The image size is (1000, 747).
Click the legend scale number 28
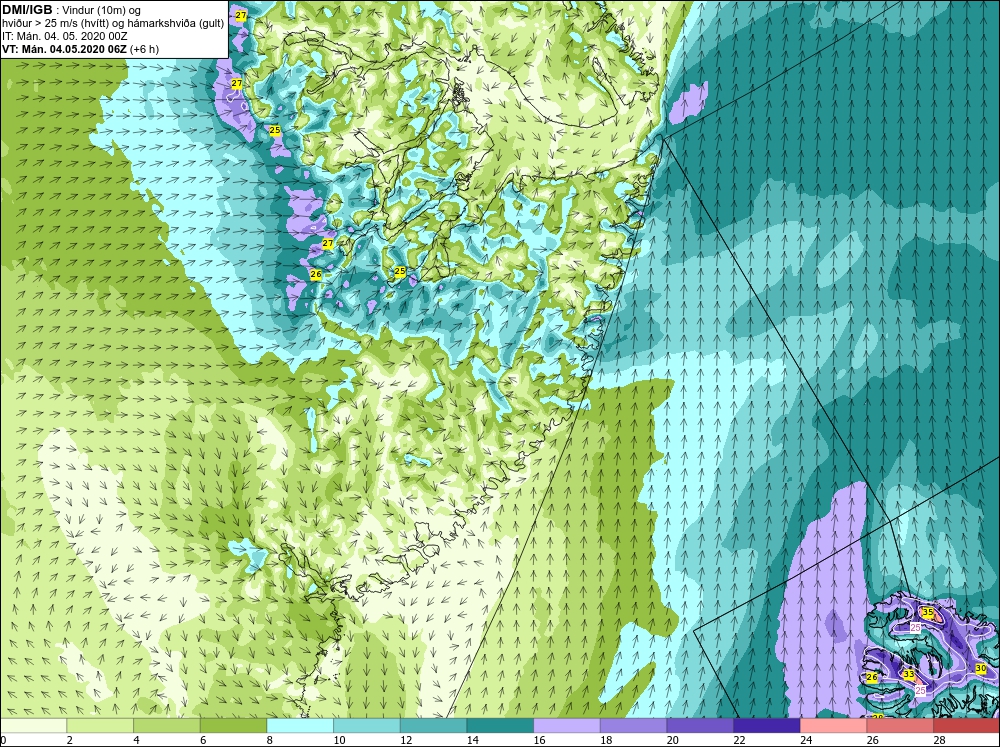pyautogui.click(x=939, y=740)
